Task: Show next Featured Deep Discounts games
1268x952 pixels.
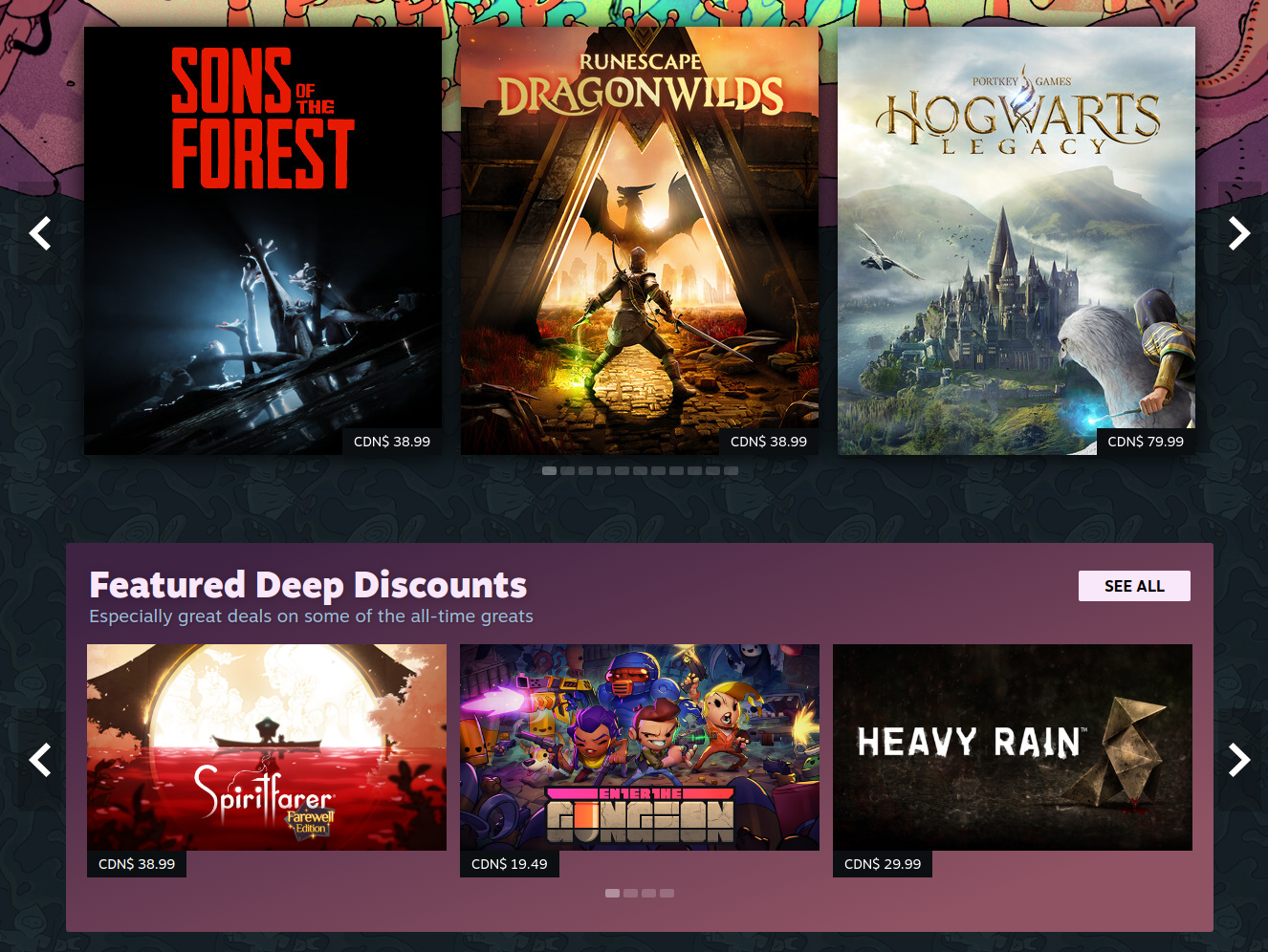Action: pyautogui.click(x=1239, y=760)
